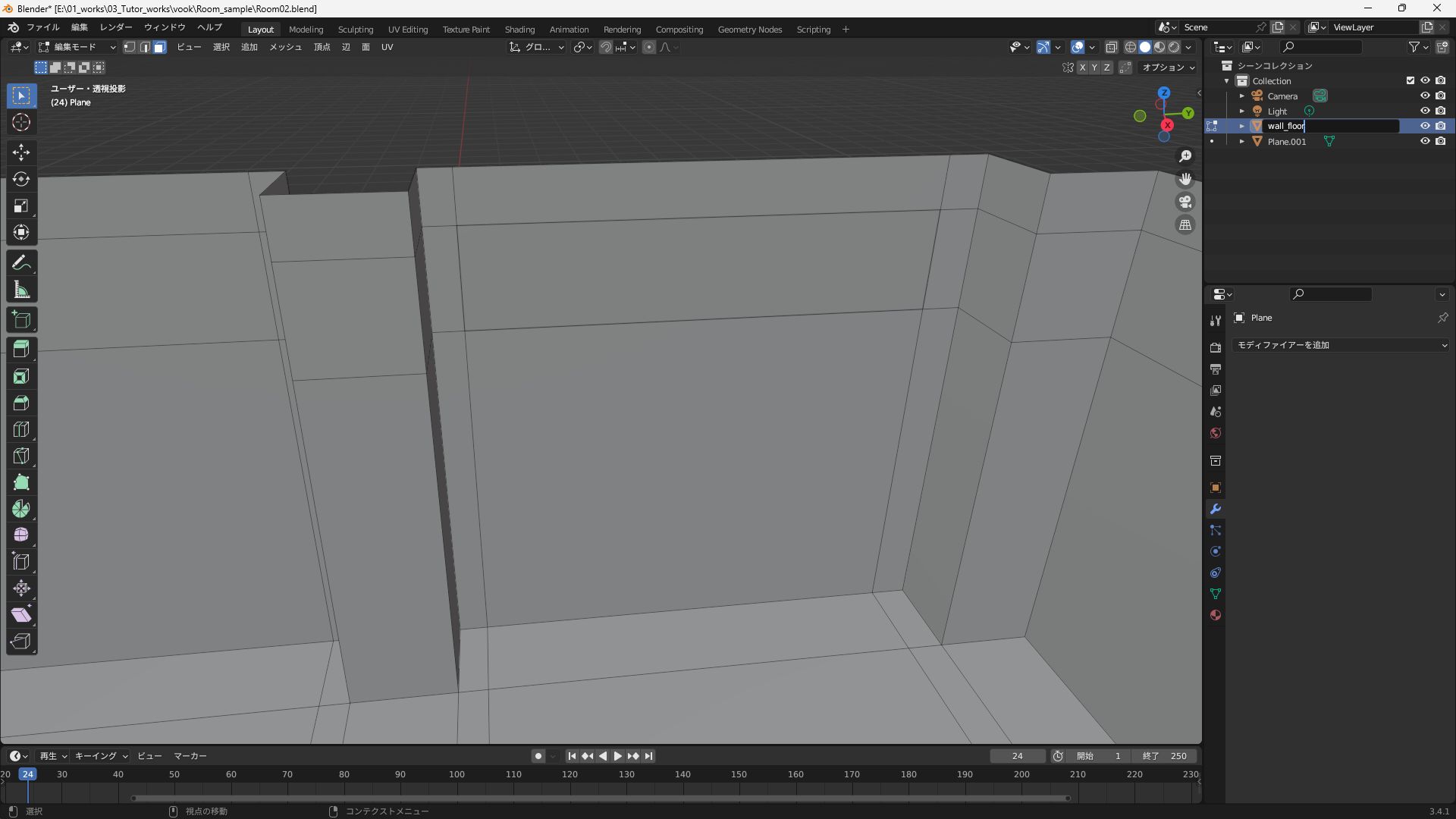
Task: Activate the Annotate tool
Action: click(20, 262)
